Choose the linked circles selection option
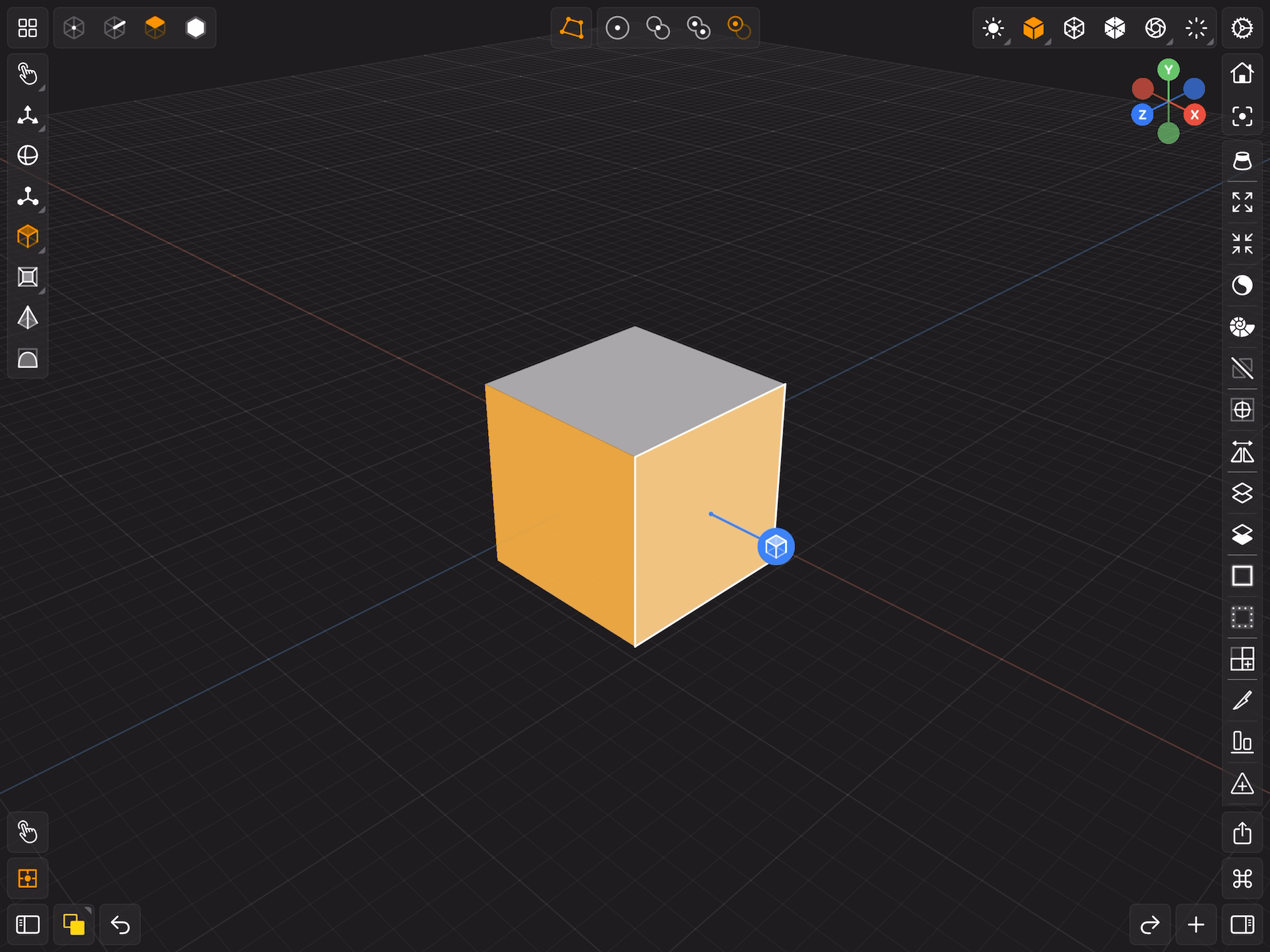 698,28
